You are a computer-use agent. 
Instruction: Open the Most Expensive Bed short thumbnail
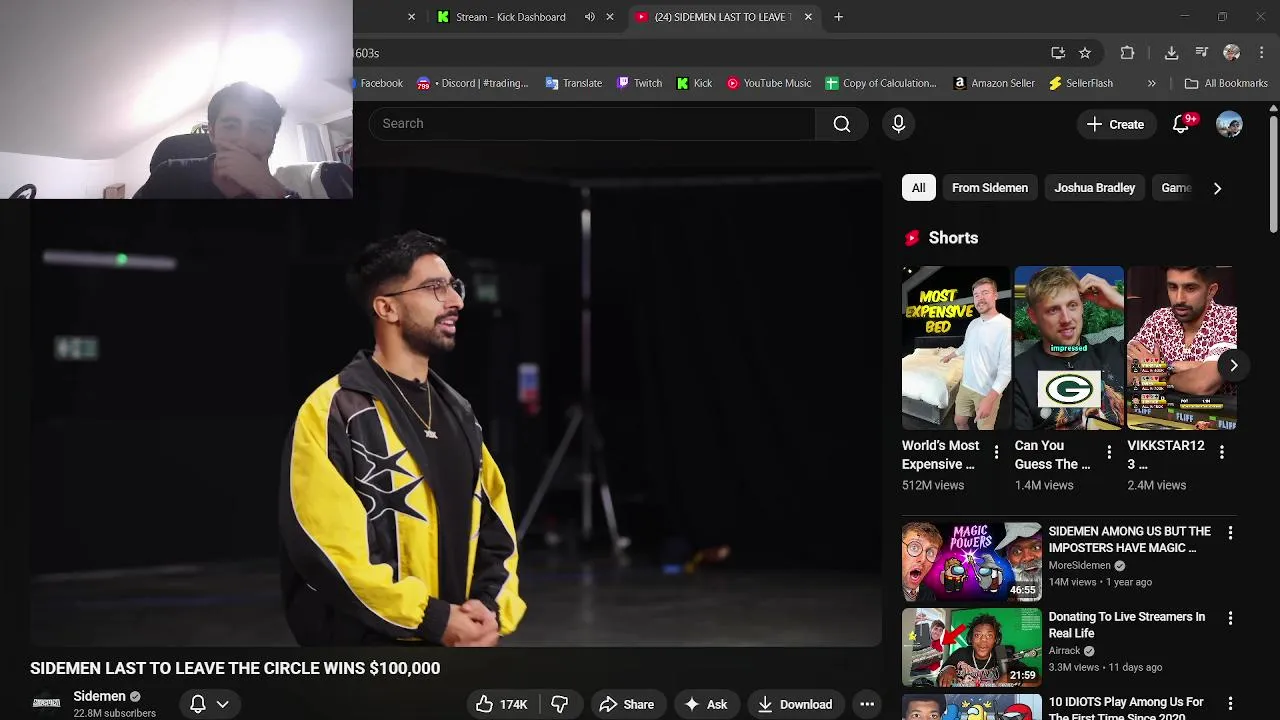[956, 348]
